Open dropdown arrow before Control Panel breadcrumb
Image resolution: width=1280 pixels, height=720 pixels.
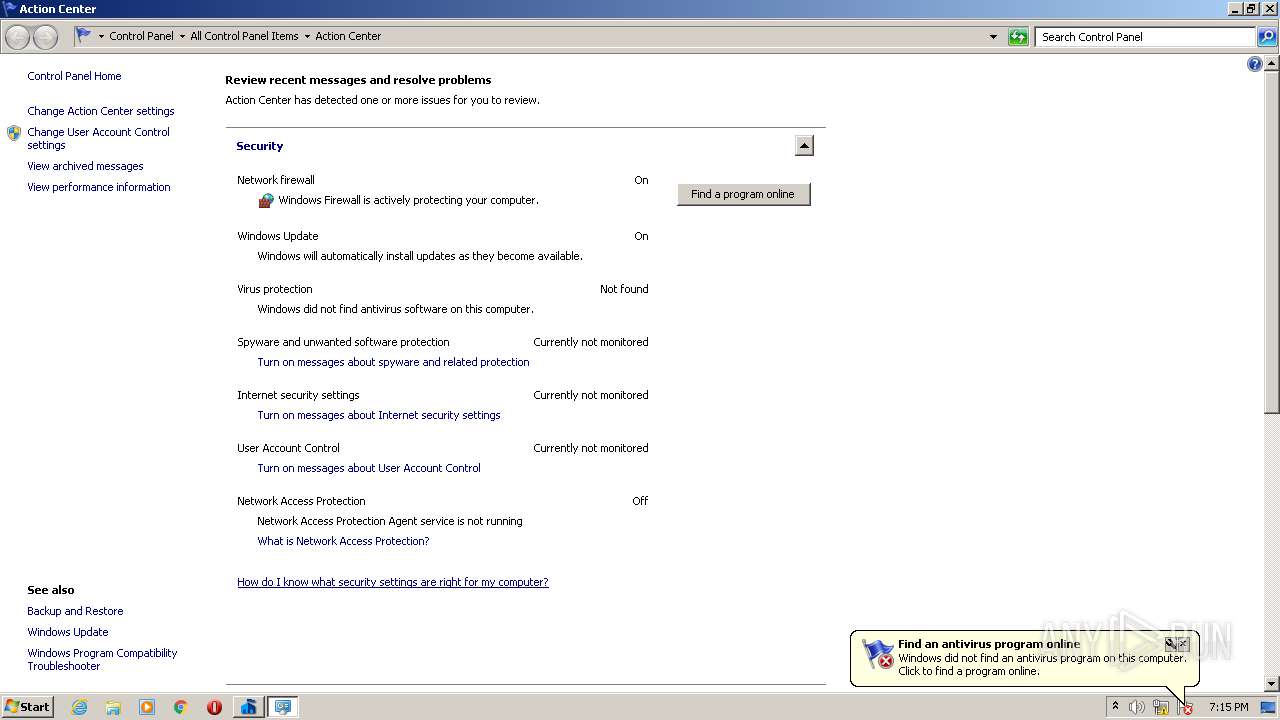point(101,36)
